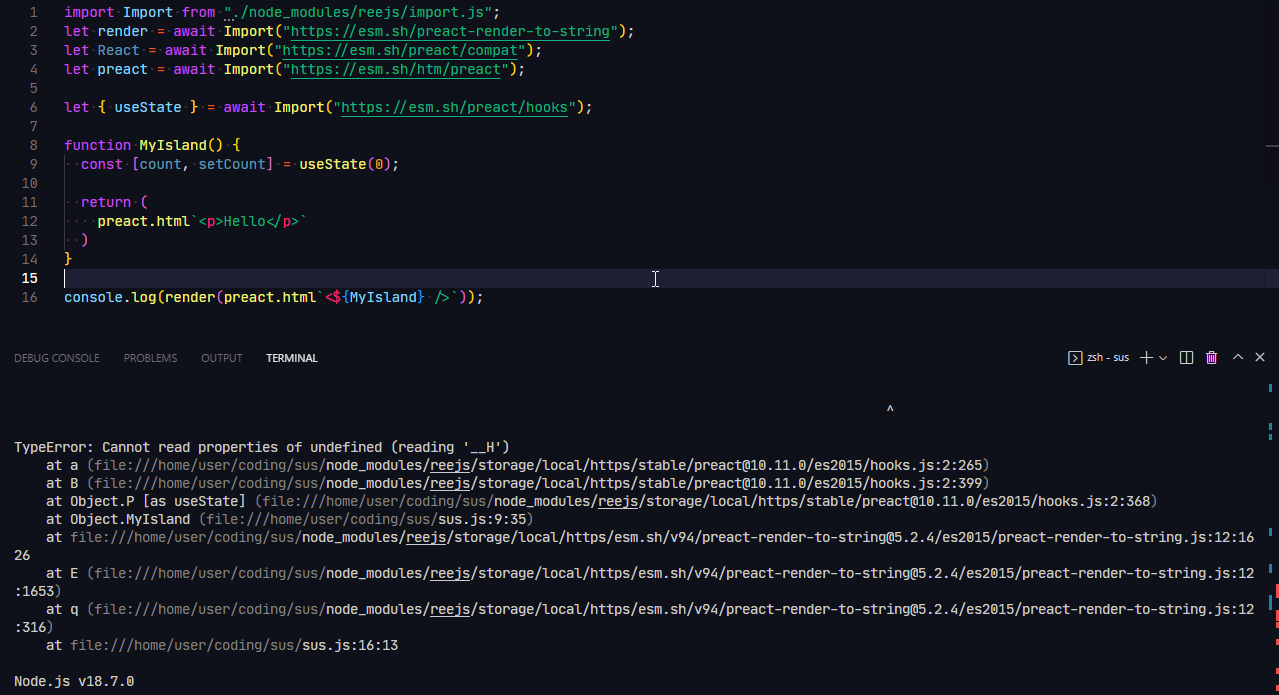Maximize the panel with the chevron-up icon
The height and width of the screenshot is (695, 1279).
tap(1236, 357)
